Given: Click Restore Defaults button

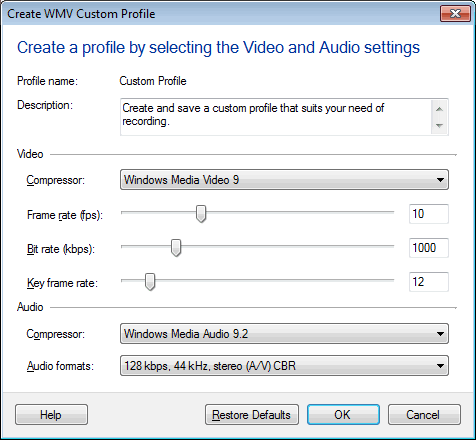Looking at the screenshot, I should tap(252, 415).
